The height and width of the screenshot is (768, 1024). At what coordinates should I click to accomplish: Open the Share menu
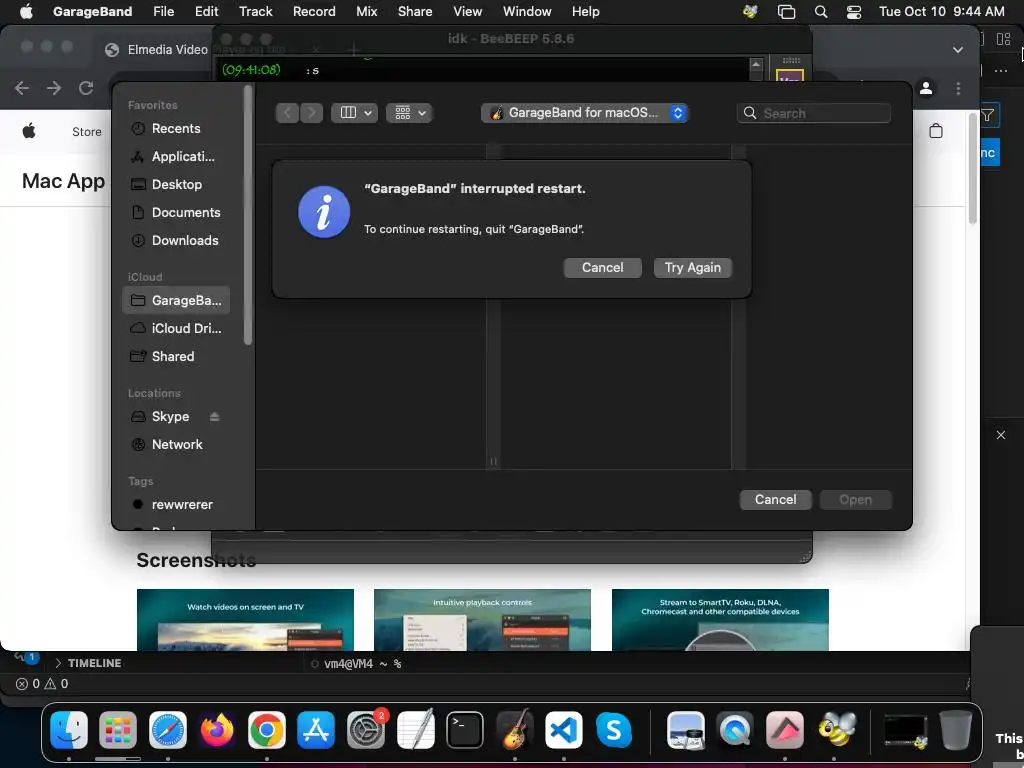point(415,11)
